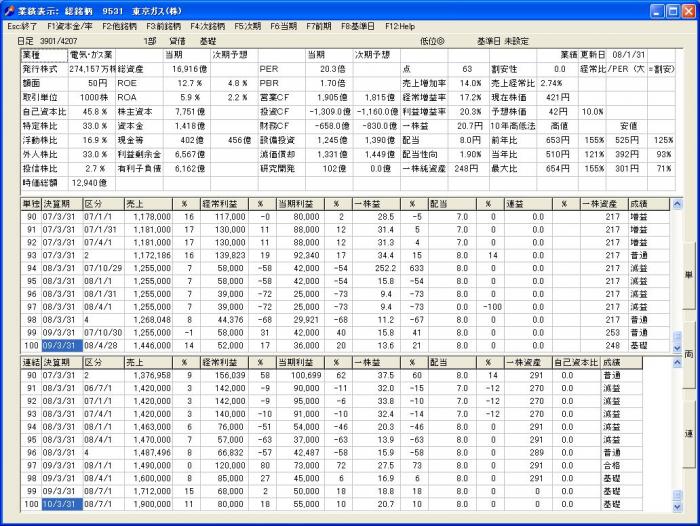Click 連益 header in 単独 table
700x526 pixels.
[528, 204]
